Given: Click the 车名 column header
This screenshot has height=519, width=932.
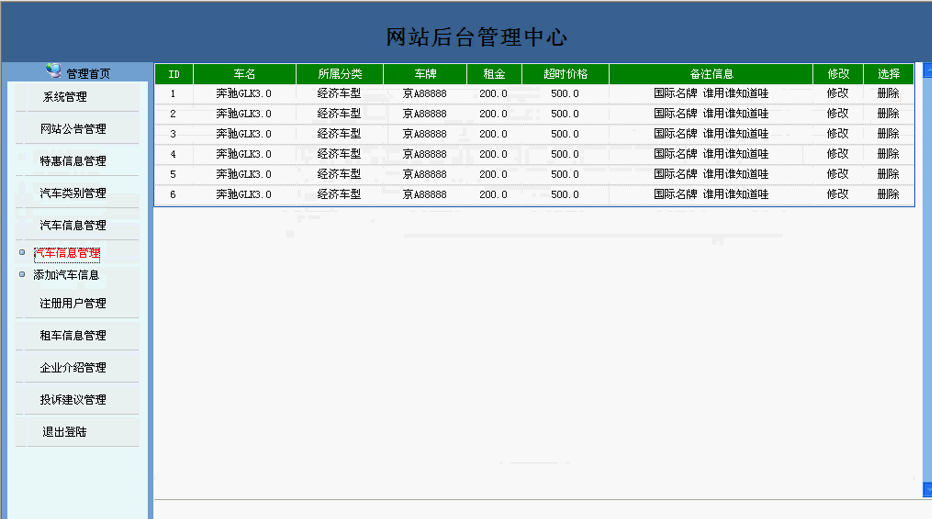Looking at the screenshot, I should pos(244,74).
